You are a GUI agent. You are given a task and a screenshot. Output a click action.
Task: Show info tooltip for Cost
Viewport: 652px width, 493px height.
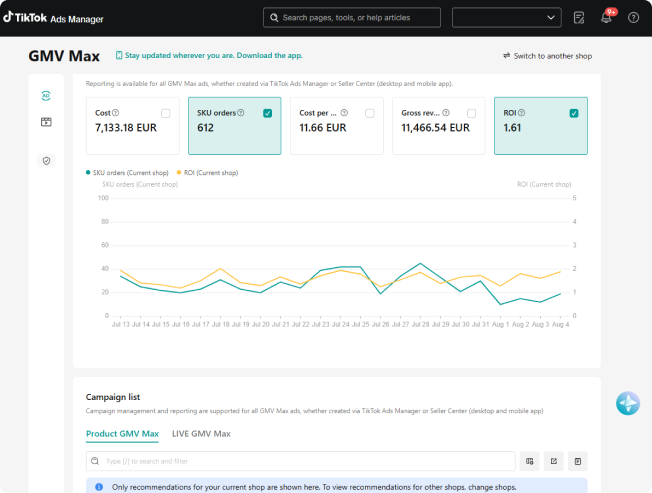click(x=116, y=113)
